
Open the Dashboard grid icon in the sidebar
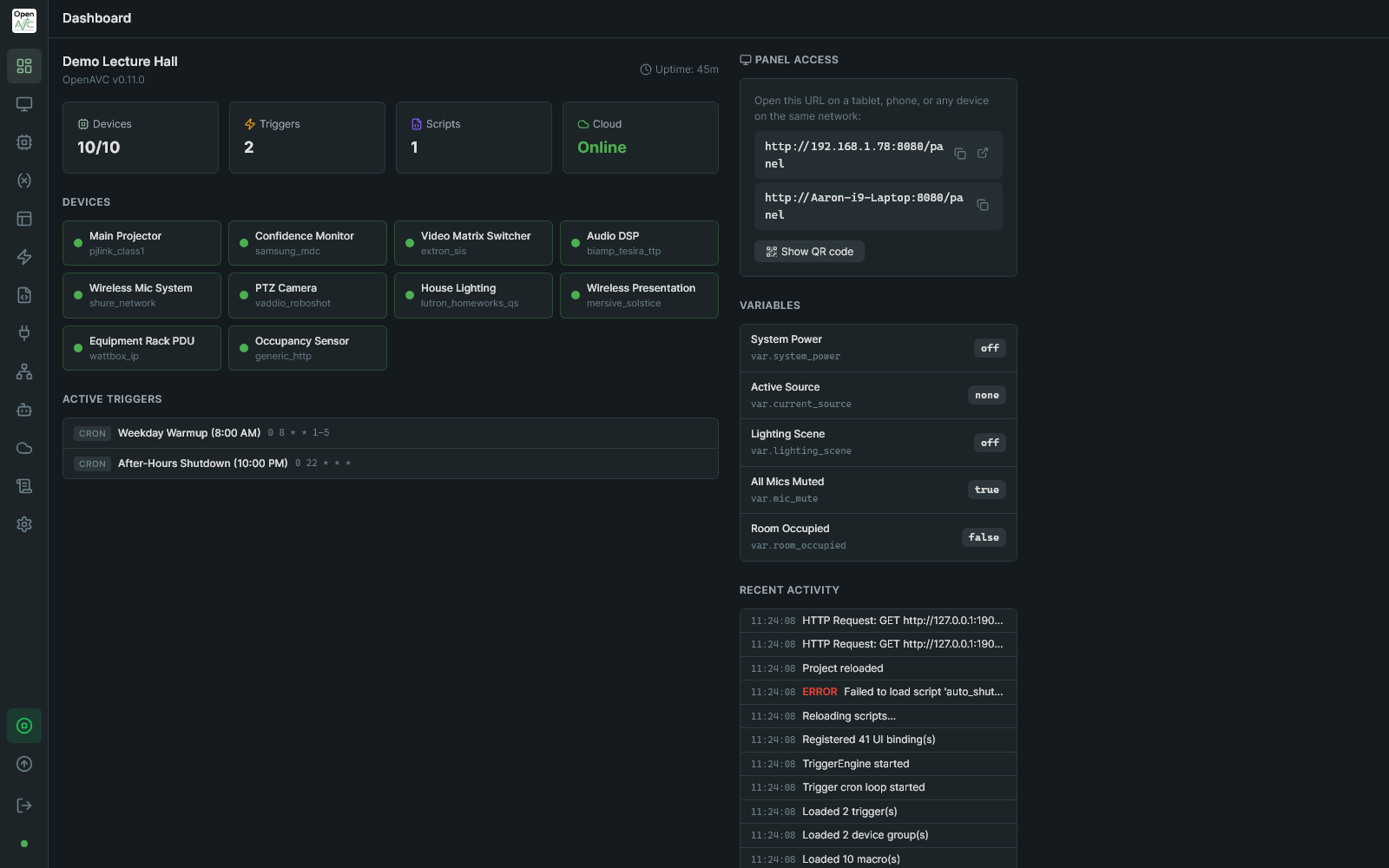[24, 66]
